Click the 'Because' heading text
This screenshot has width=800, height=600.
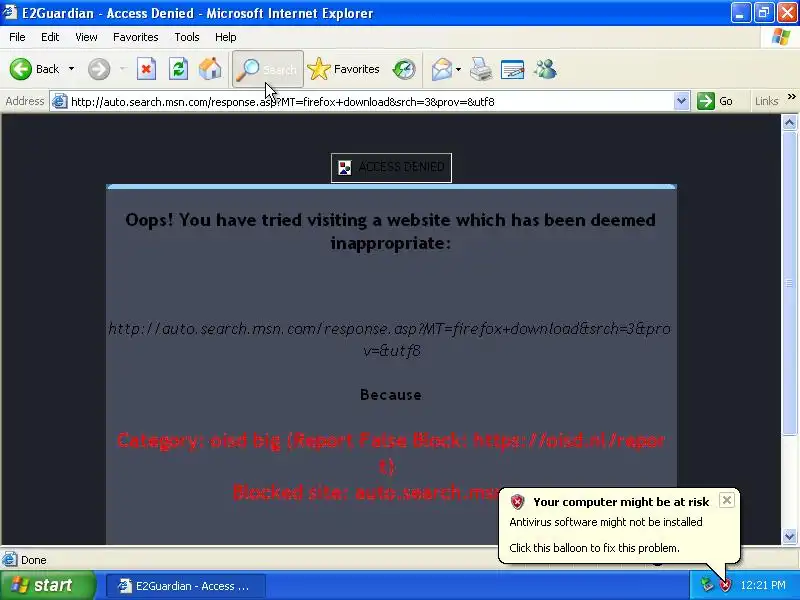pyautogui.click(x=391, y=394)
